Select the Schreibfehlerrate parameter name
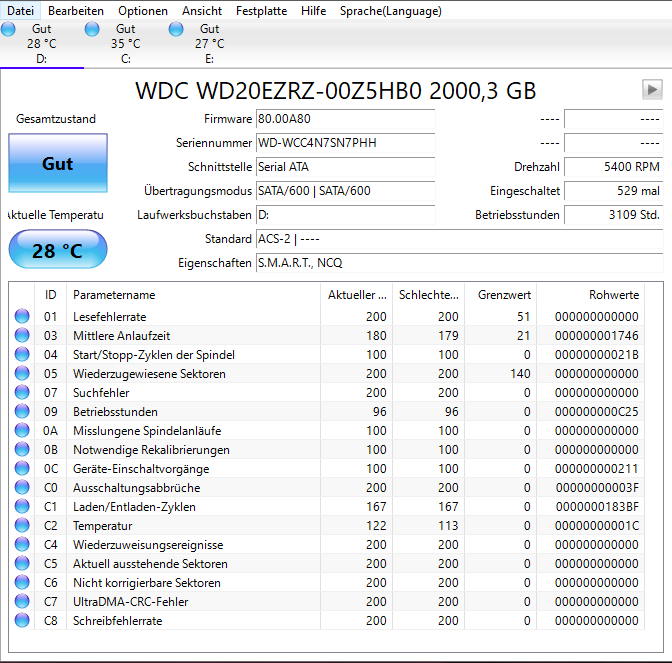This screenshot has height=663, width=672. coord(117,621)
